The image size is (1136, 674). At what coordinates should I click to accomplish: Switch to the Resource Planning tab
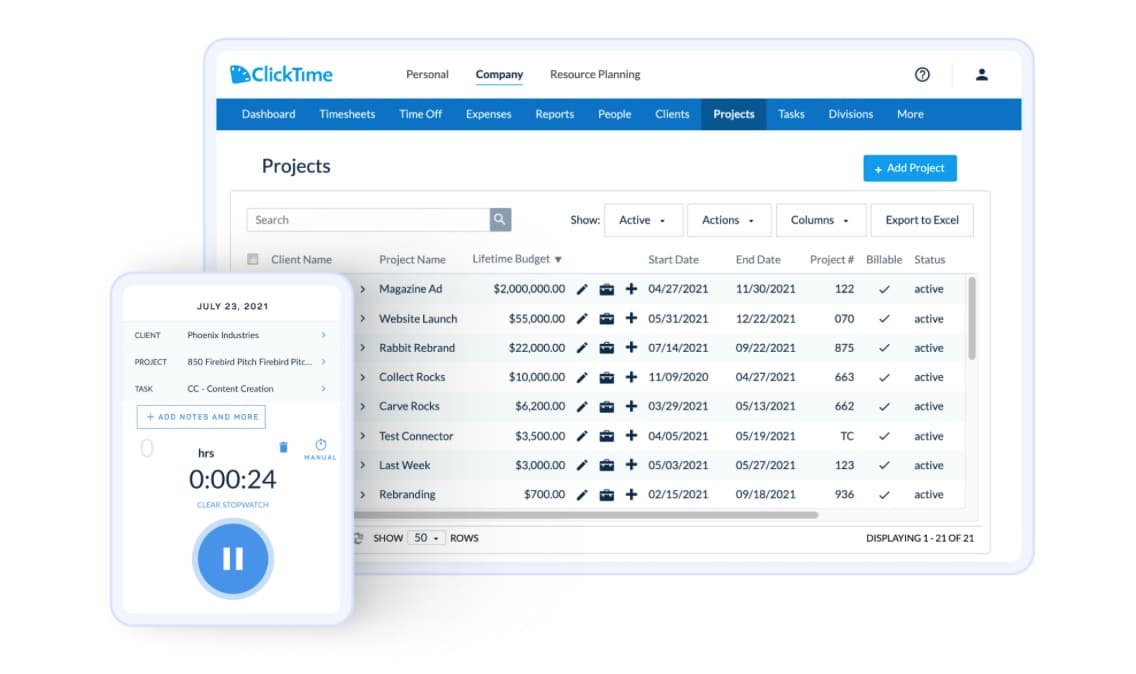pos(594,74)
